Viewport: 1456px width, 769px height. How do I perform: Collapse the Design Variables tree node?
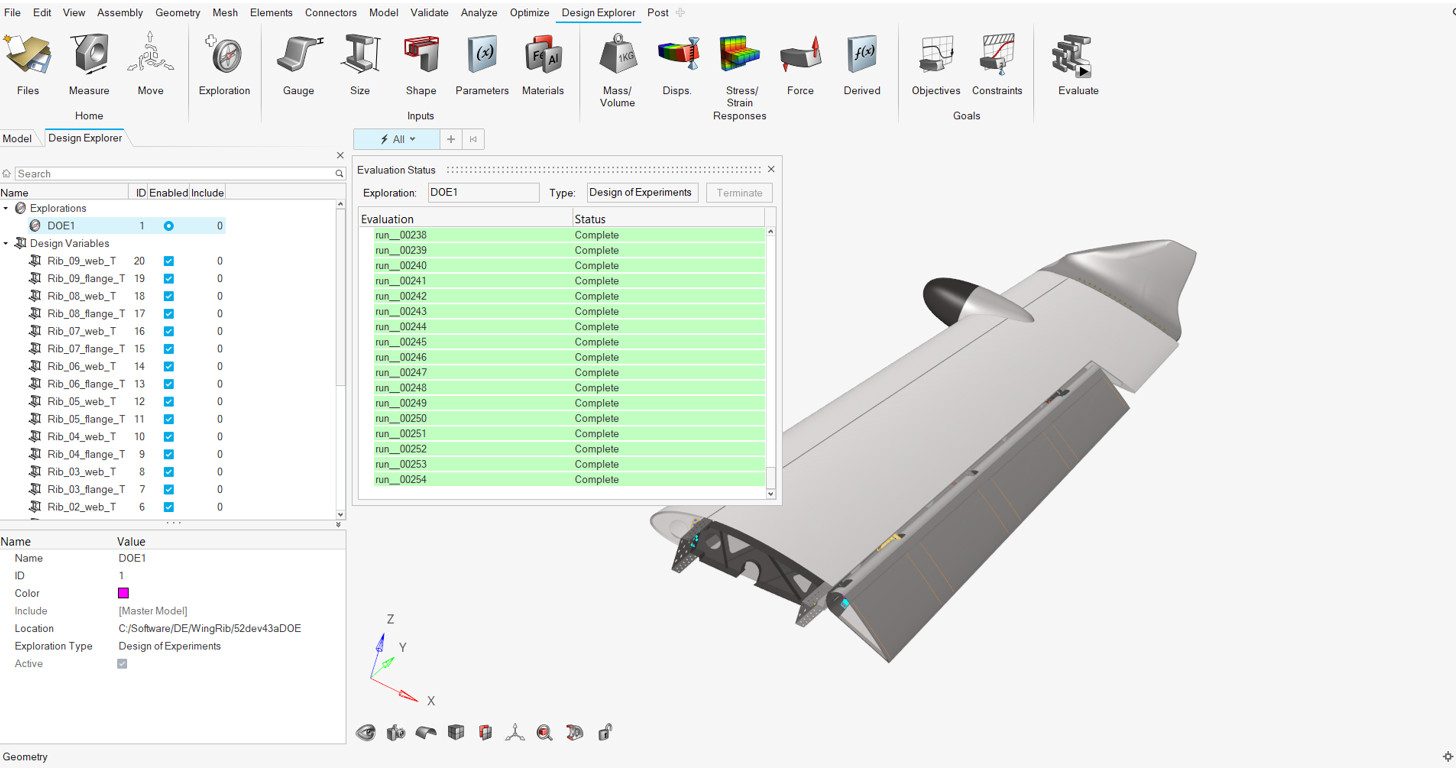tap(8, 243)
